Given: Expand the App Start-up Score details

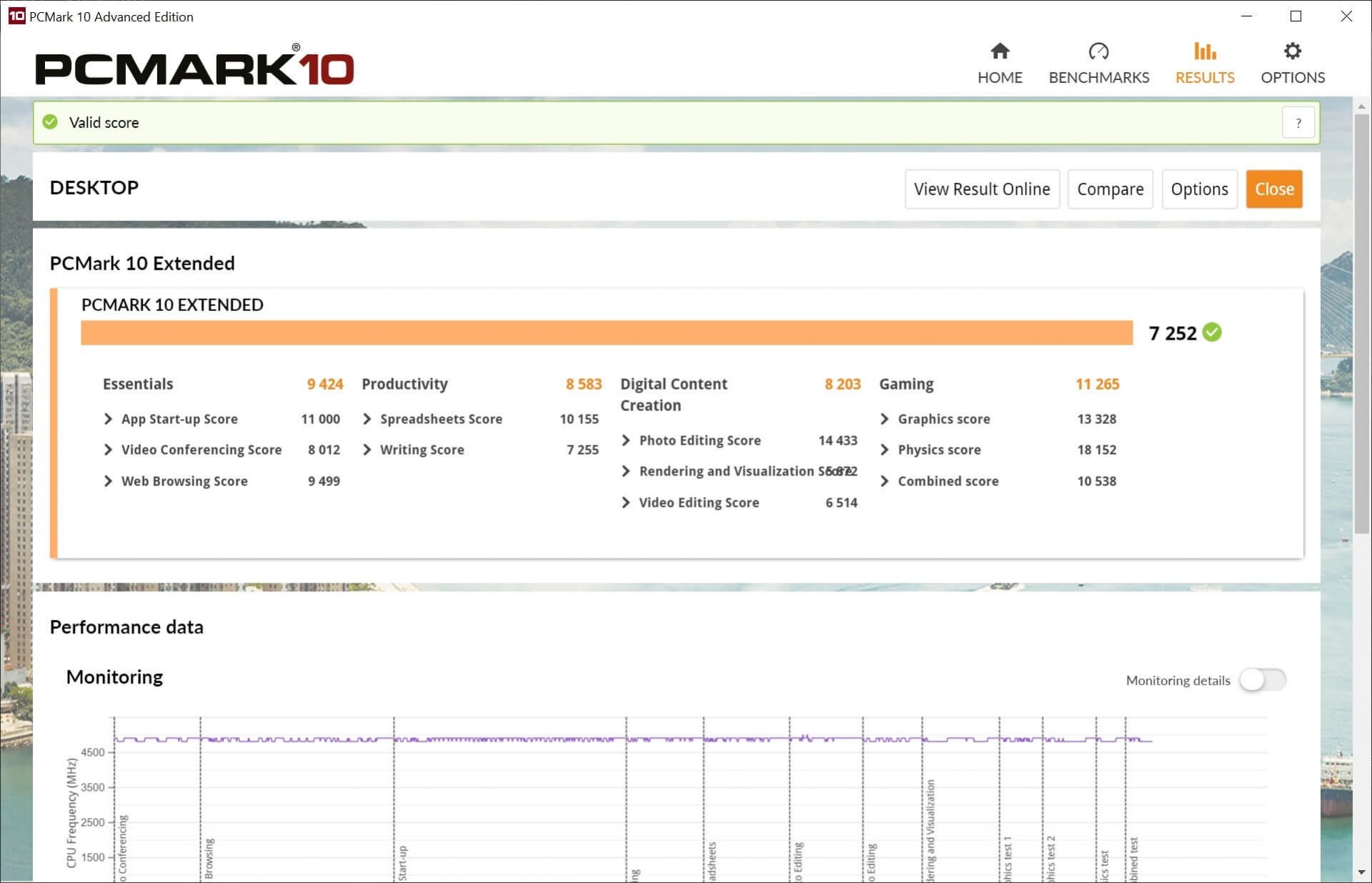Looking at the screenshot, I should (109, 419).
